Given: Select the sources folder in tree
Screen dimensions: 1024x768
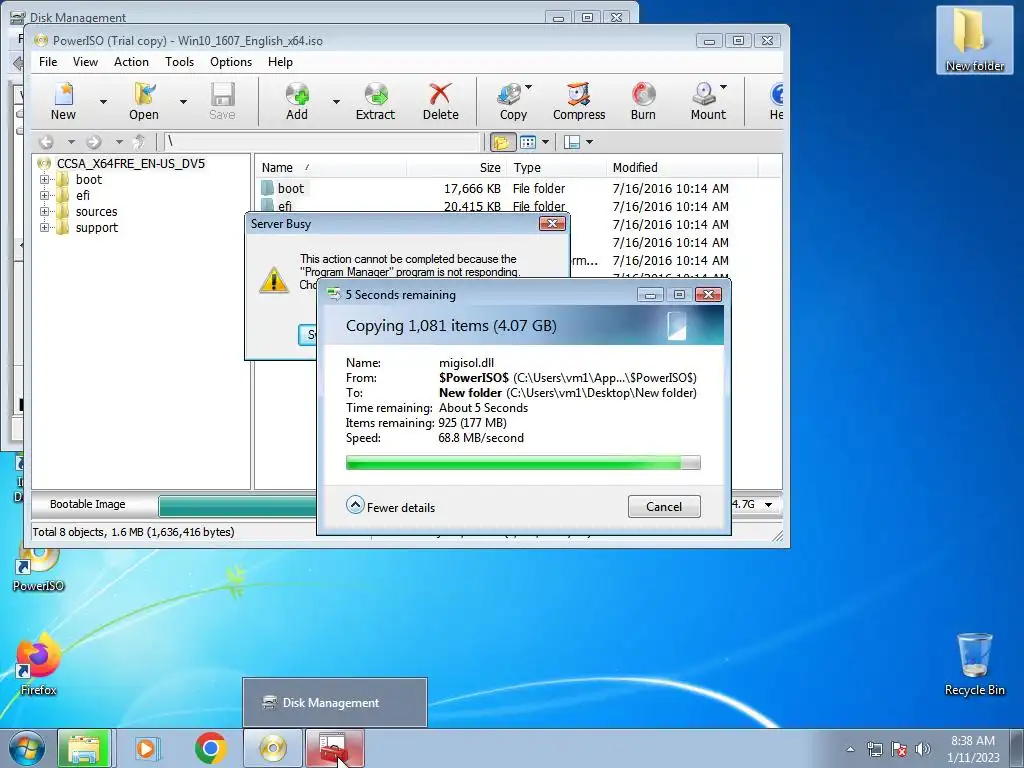Looking at the screenshot, I should 96,212.
